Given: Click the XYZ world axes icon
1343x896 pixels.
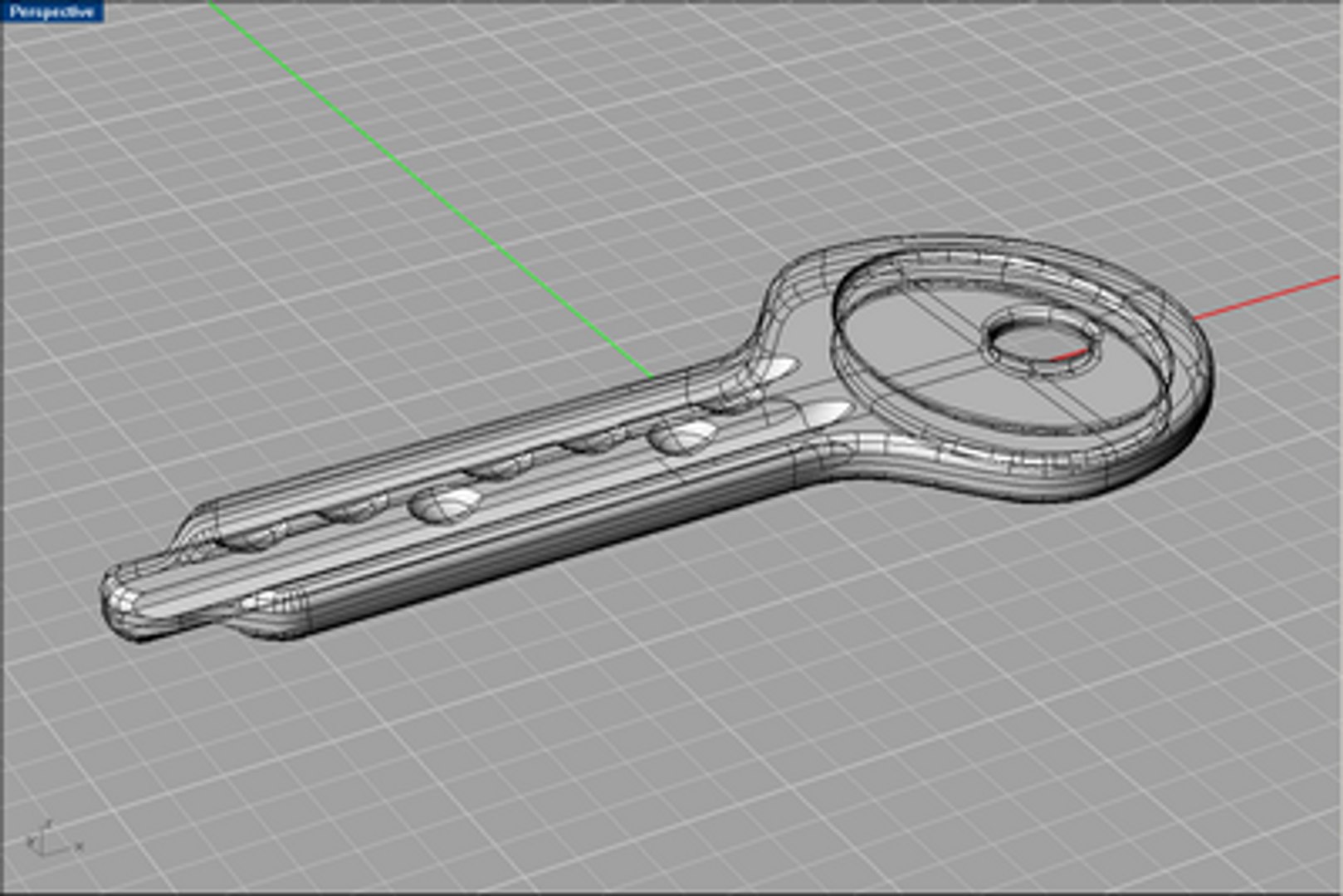Looking at the screenshot, I should tap(53, 838).
